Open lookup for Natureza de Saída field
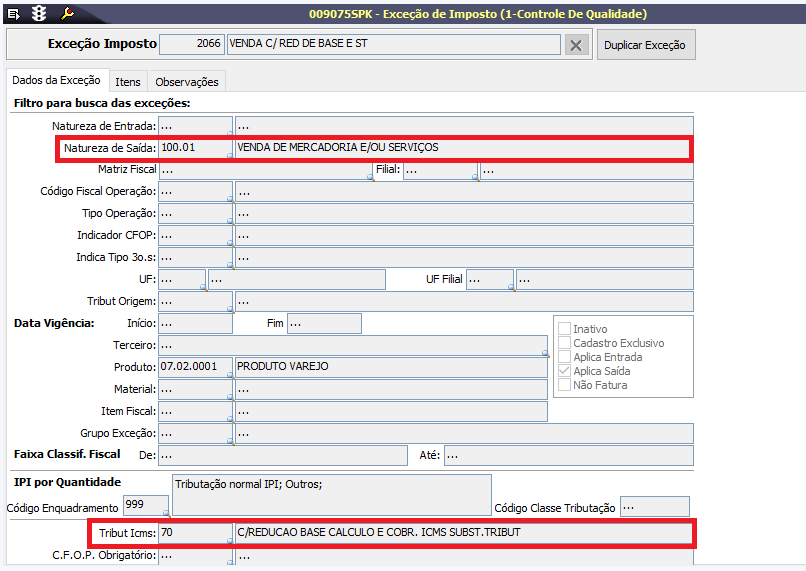This screenshot has width=806, height=571. (x=230, y=155)
